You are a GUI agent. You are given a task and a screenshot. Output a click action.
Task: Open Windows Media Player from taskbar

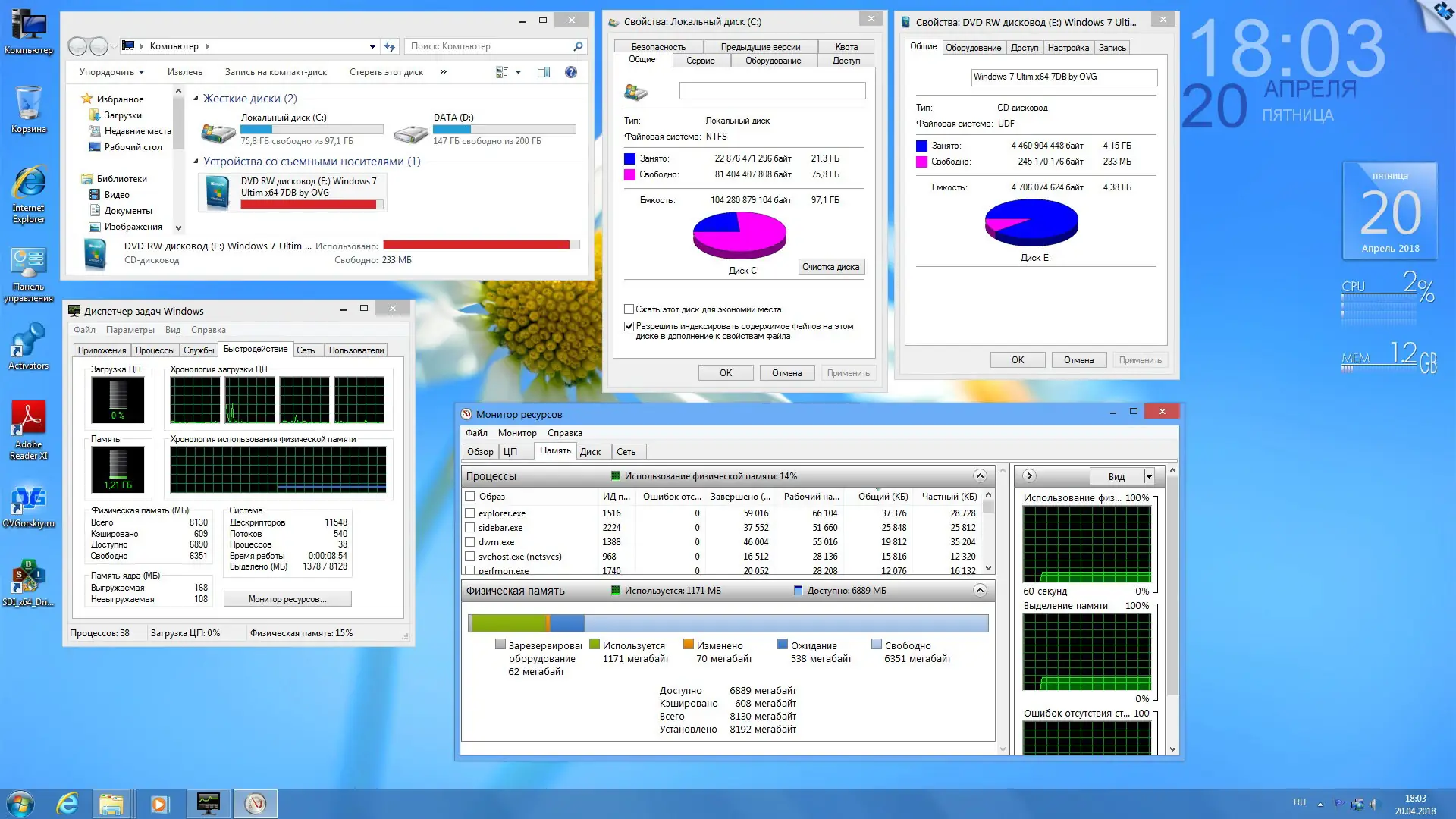[159, 803]
